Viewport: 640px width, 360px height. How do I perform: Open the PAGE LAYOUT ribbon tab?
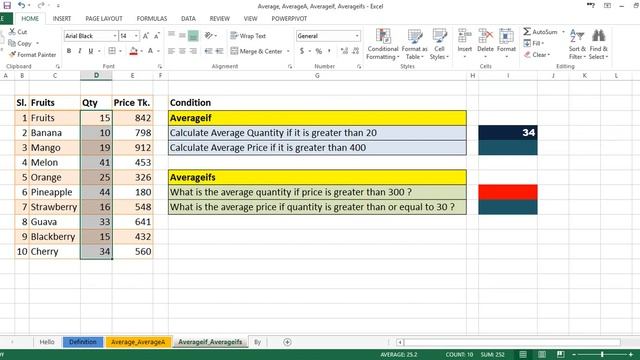pos(104,18)
